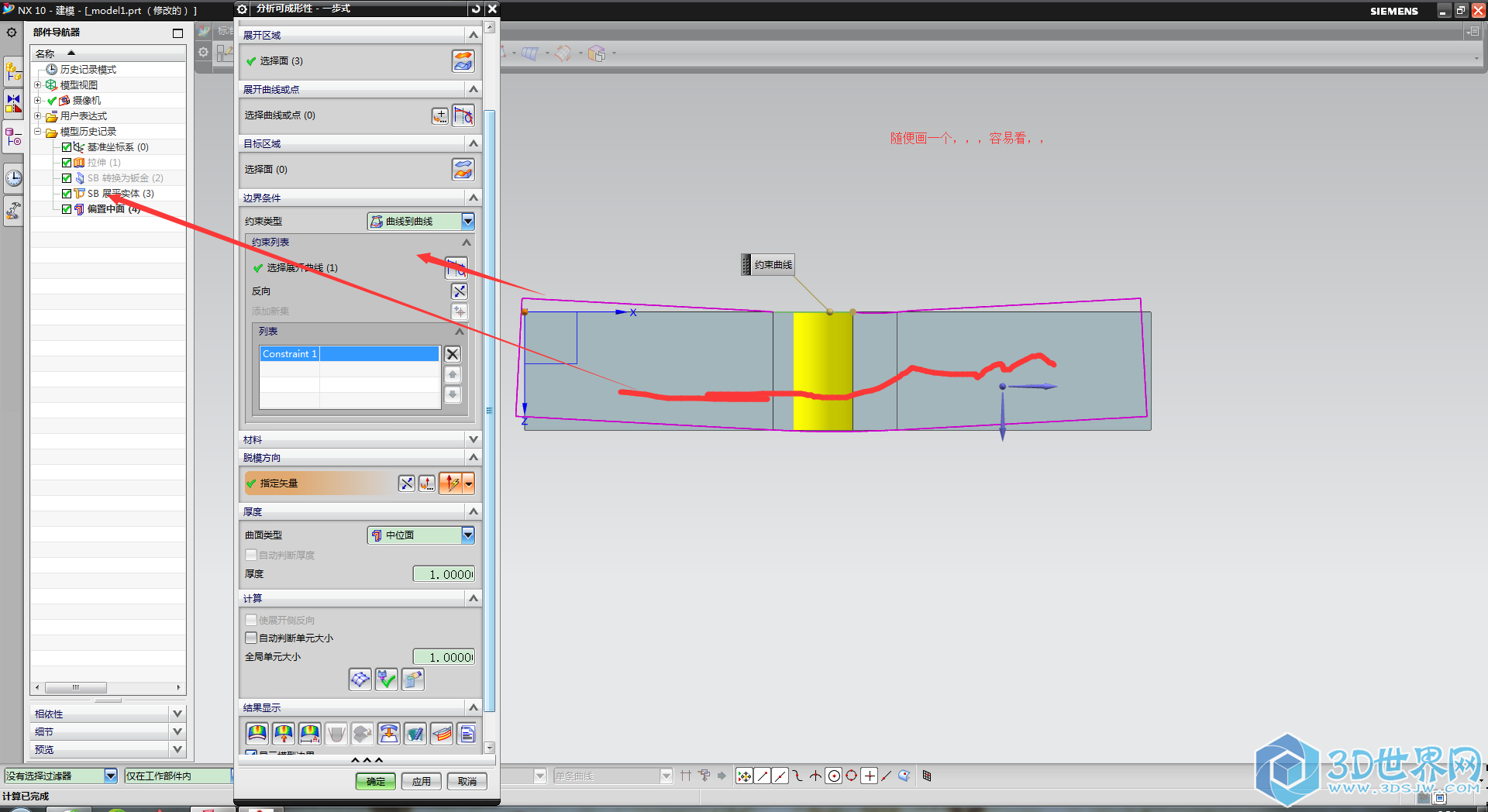Toggle the arc center snap icon
1488x812 pixels.
834,776
